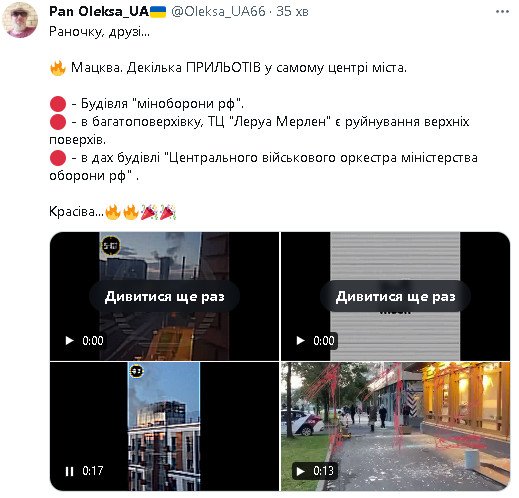Open top-left skyline video thumbnail
This screenshot has width=519, height=498.
pos(164,296)
